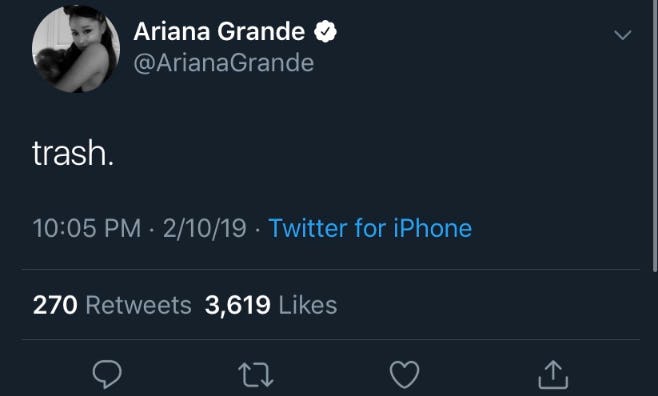
Task: Click the Retweets label
Action: point(138,305)
